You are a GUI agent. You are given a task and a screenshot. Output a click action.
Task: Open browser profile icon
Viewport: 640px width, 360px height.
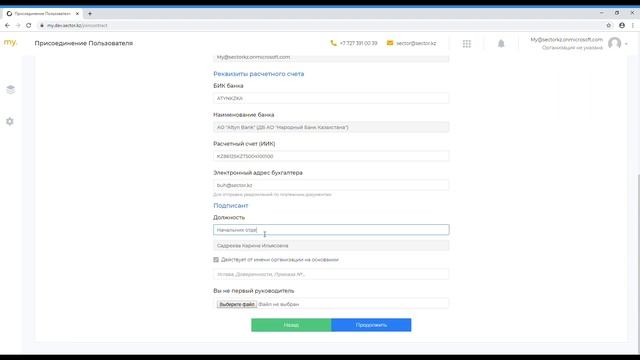[x=622, y=25]
